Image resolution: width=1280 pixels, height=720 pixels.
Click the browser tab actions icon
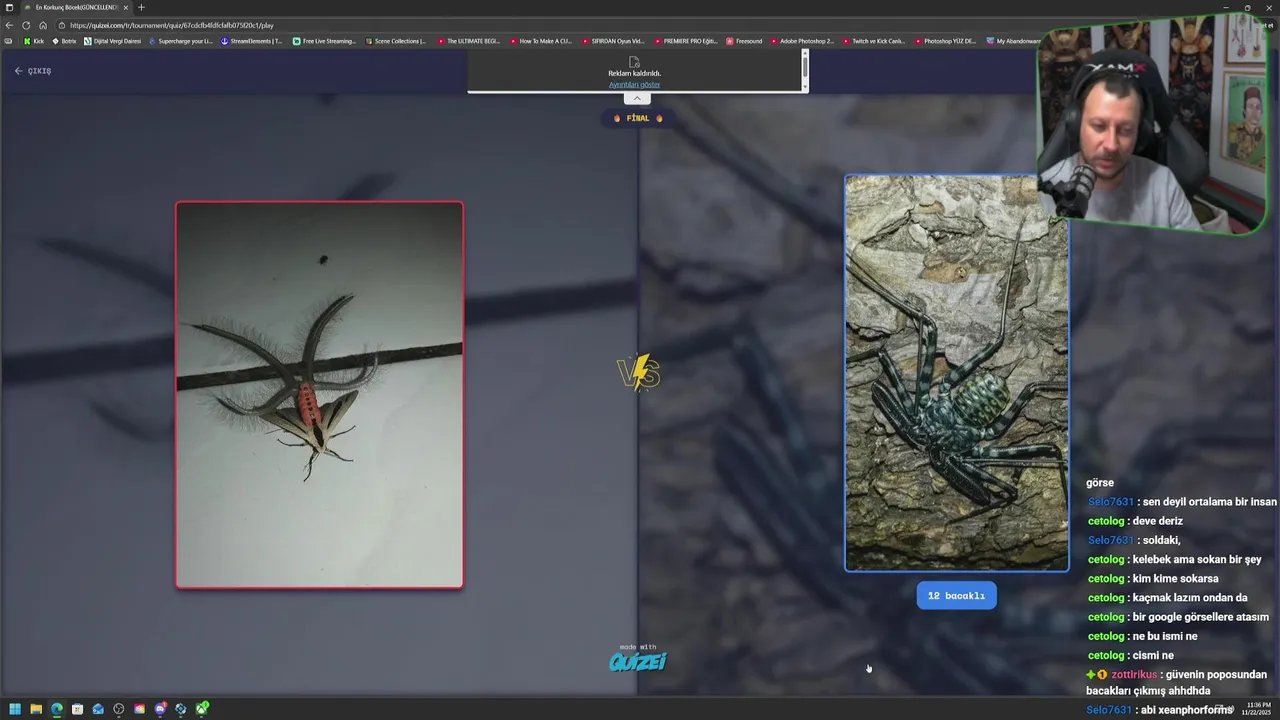click(8, 7)
